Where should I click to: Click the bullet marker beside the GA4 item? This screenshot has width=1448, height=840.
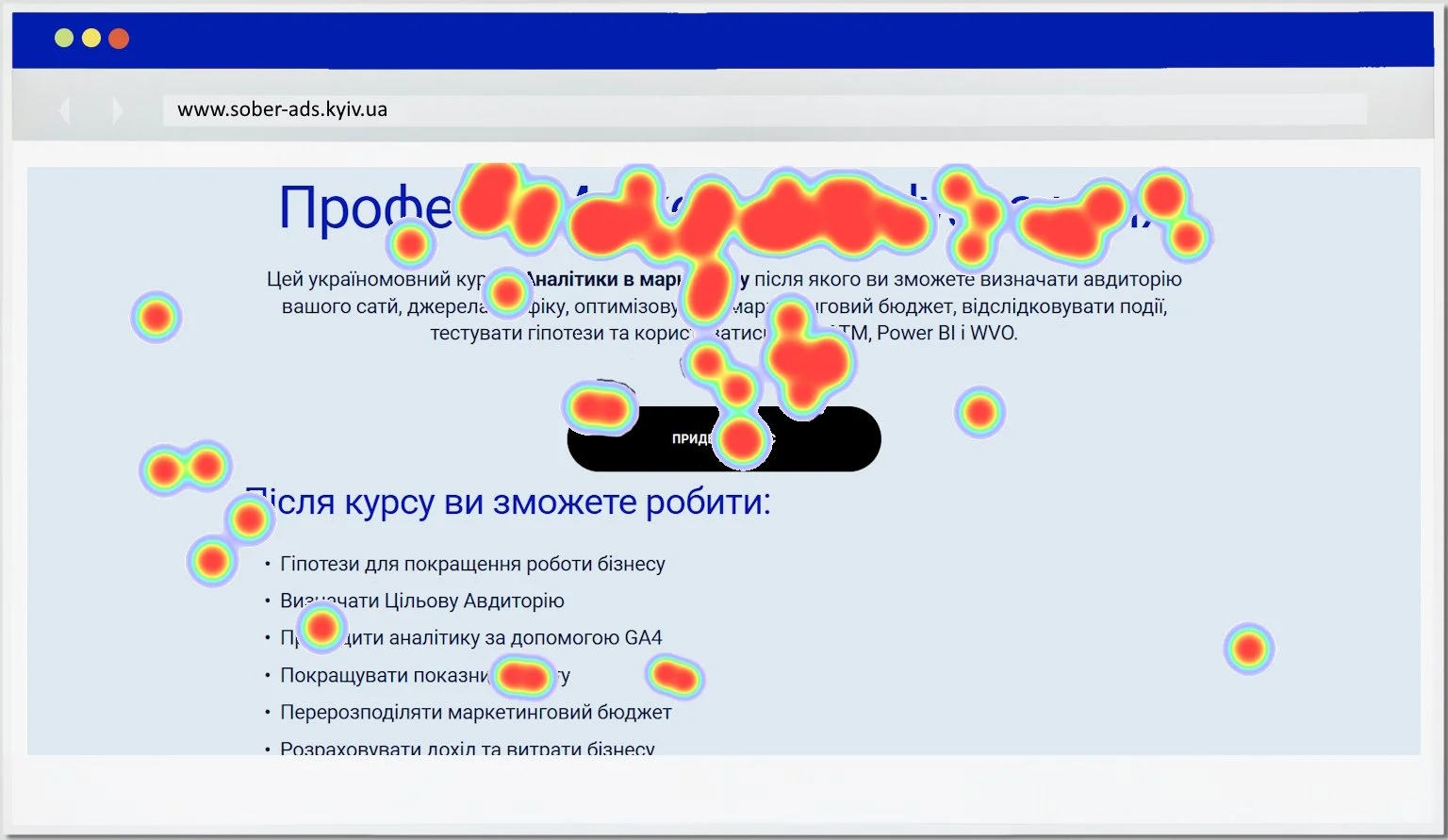[267, 637]
